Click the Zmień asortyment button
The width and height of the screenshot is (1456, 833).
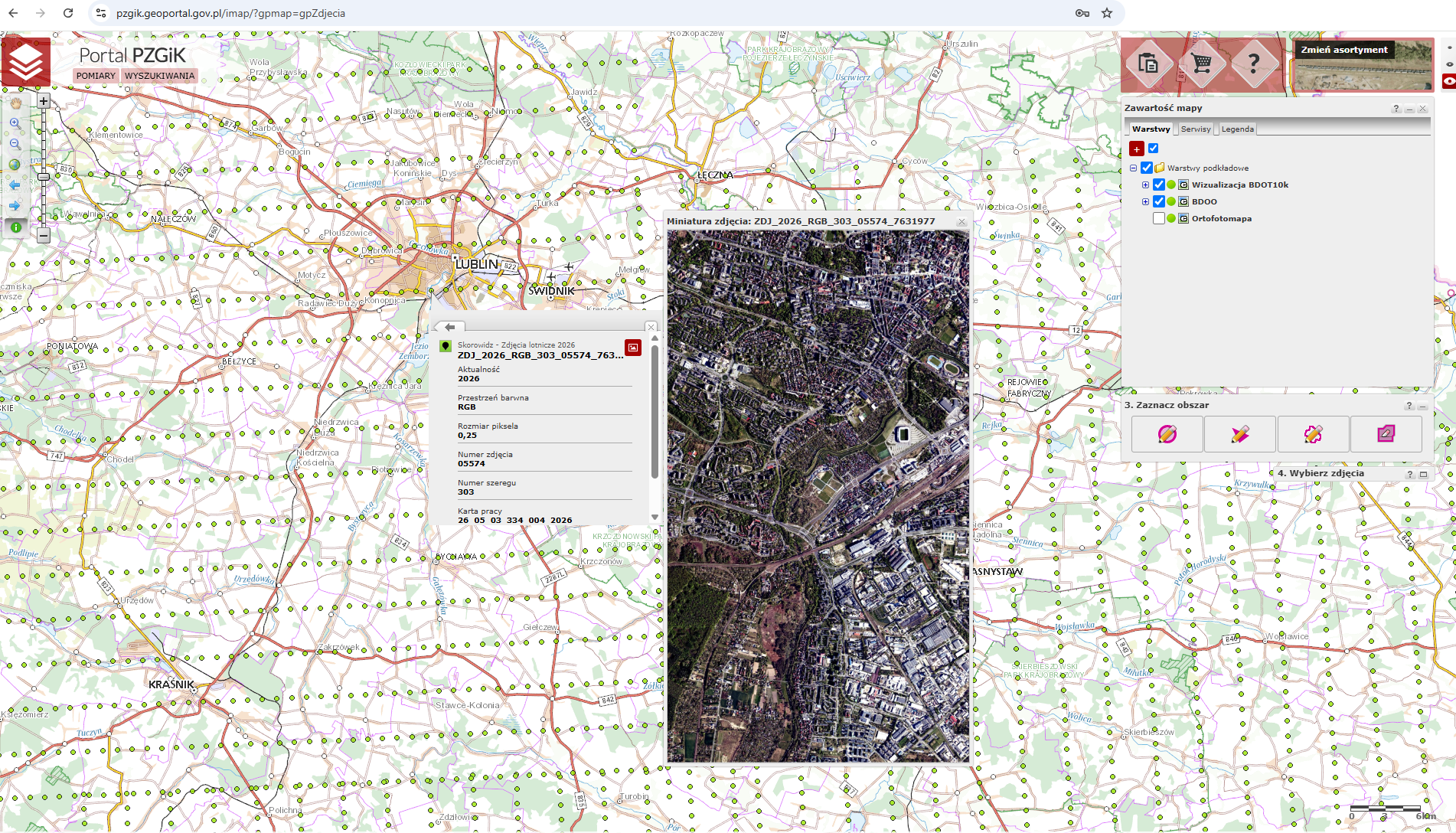tap(1343, 50)
